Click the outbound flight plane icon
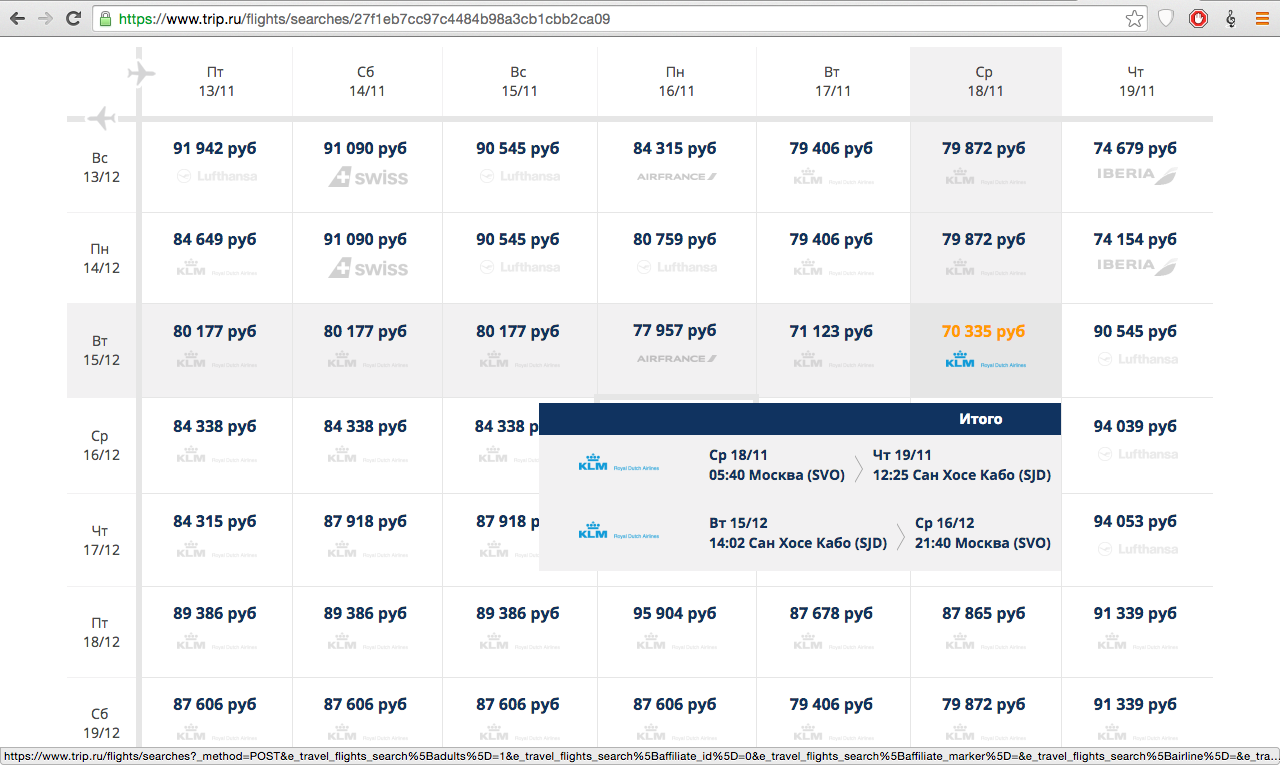1280x765 pixels. pyautogui.click(x=142, y=74)
